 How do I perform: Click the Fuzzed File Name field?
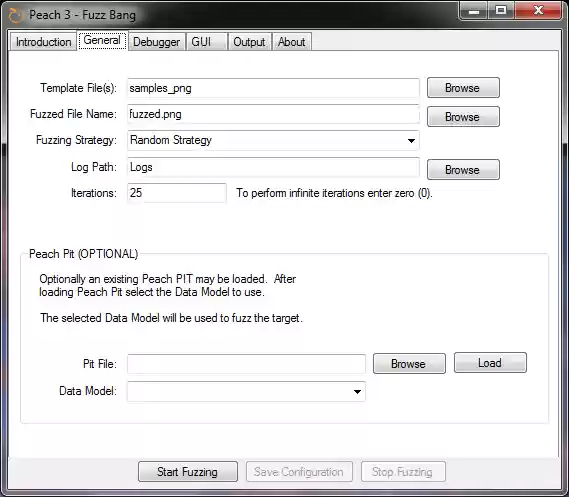273,114
